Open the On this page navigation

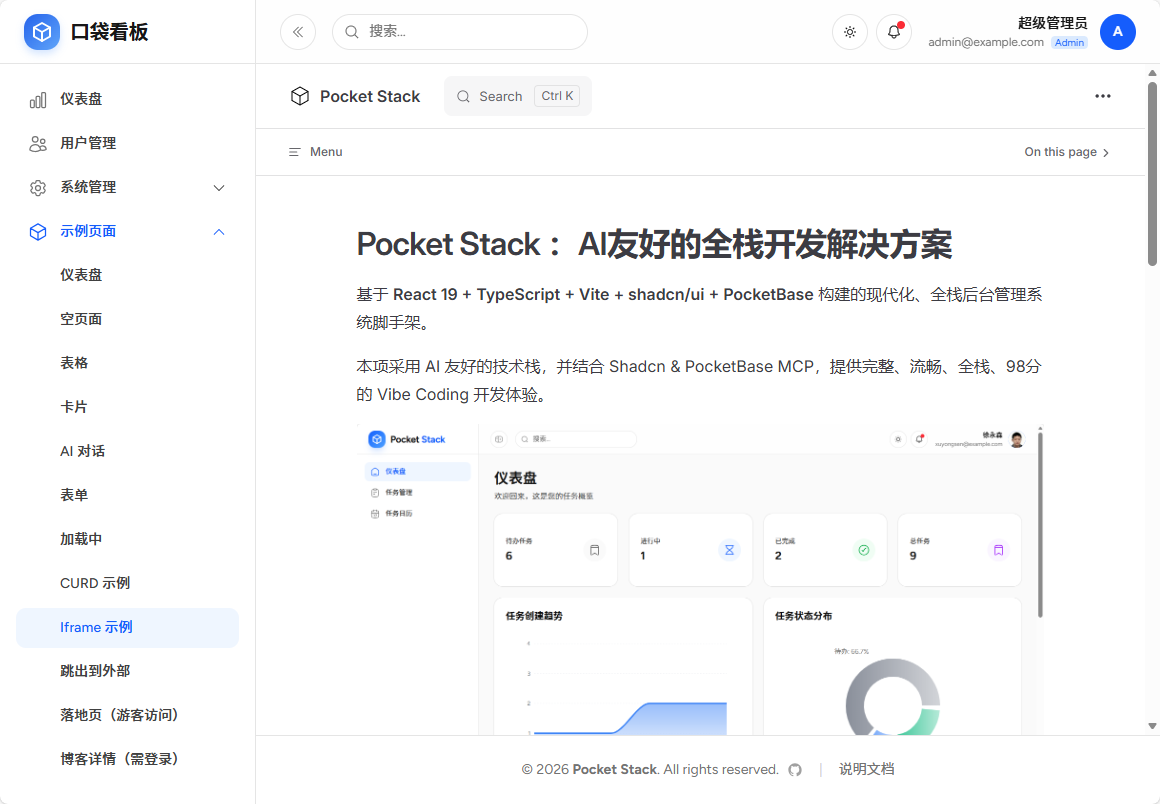point(1066,151)
